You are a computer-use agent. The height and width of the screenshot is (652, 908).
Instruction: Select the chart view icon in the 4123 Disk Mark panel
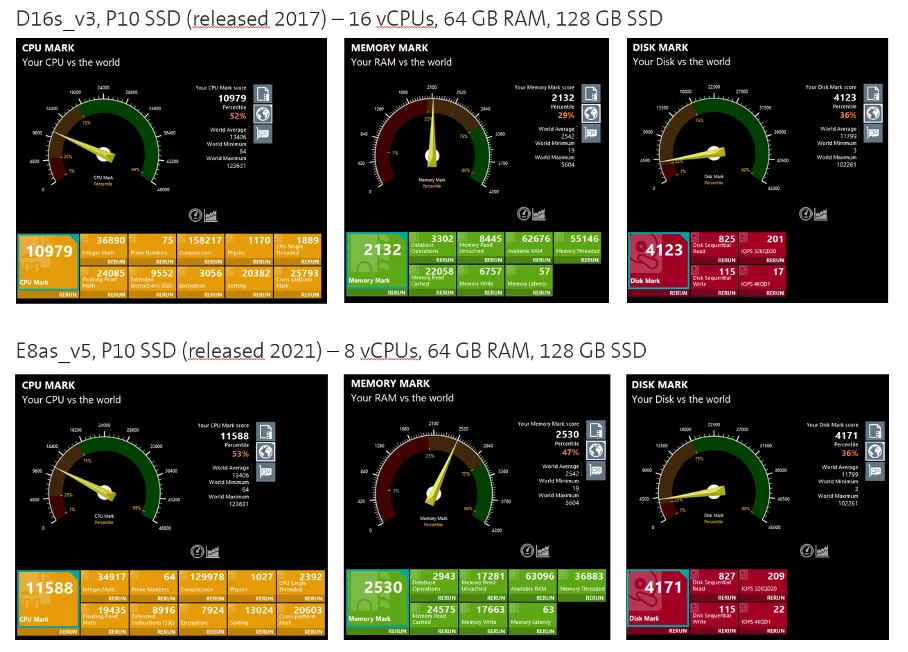pos(821,214)
